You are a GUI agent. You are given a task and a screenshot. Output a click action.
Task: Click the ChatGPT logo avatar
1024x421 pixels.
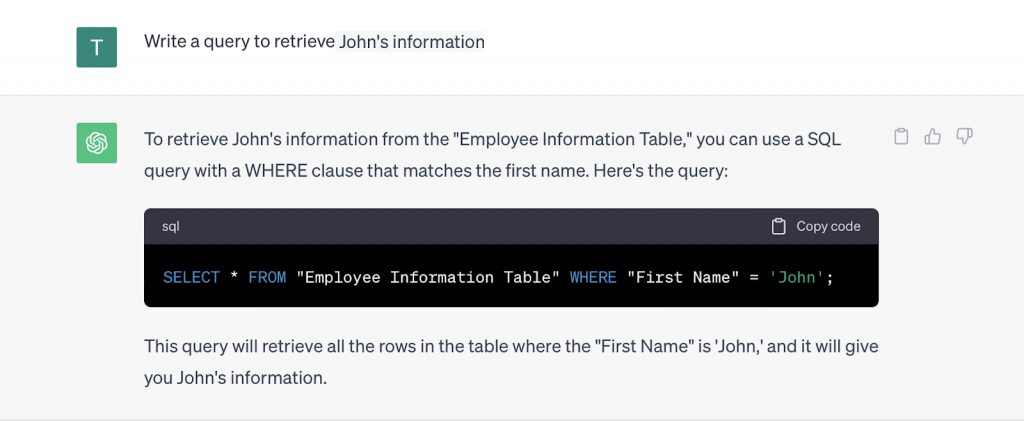click(x=97, y=142)
